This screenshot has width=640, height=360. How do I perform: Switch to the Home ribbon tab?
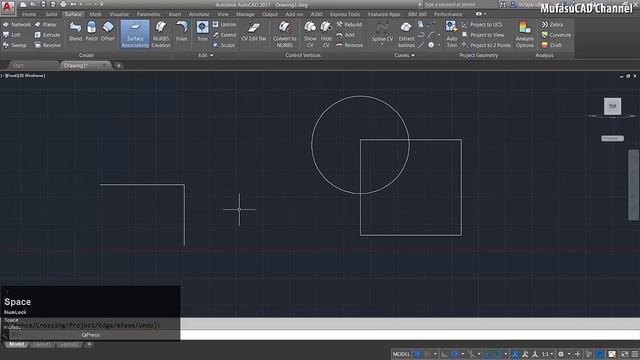tap(29, 14)
